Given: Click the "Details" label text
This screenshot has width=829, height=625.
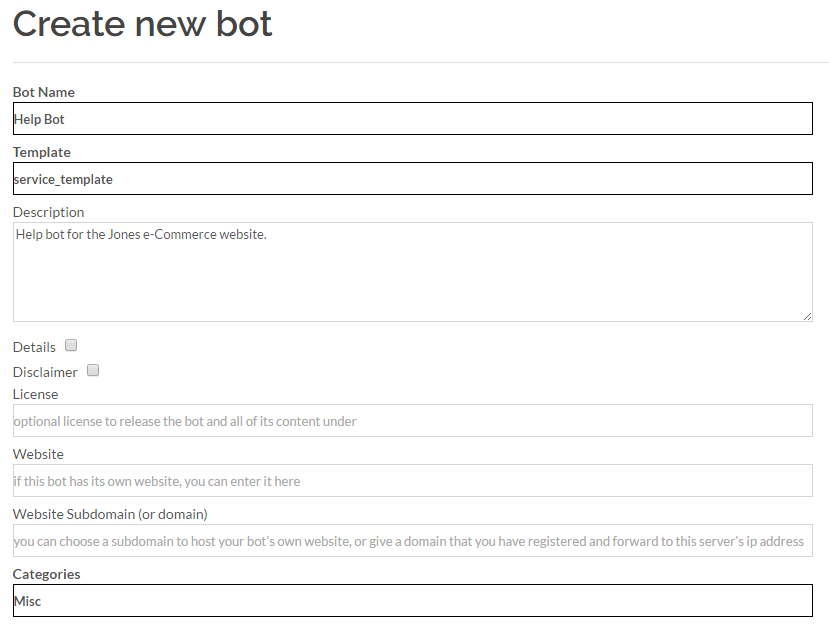Looking at the screenshot, I should pos(35,347).
